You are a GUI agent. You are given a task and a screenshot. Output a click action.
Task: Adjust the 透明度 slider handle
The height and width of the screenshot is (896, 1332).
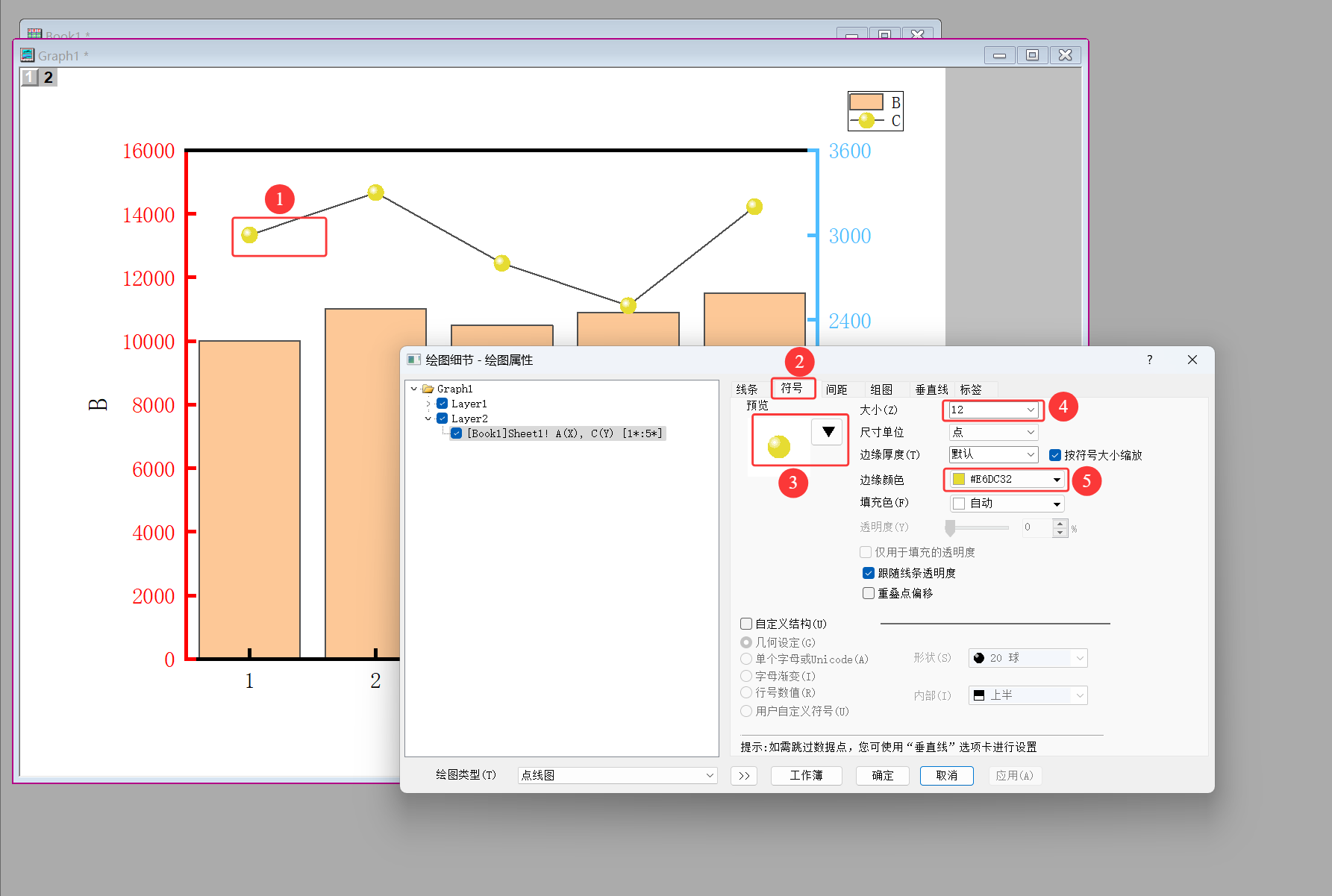click(x=950, y=528)
